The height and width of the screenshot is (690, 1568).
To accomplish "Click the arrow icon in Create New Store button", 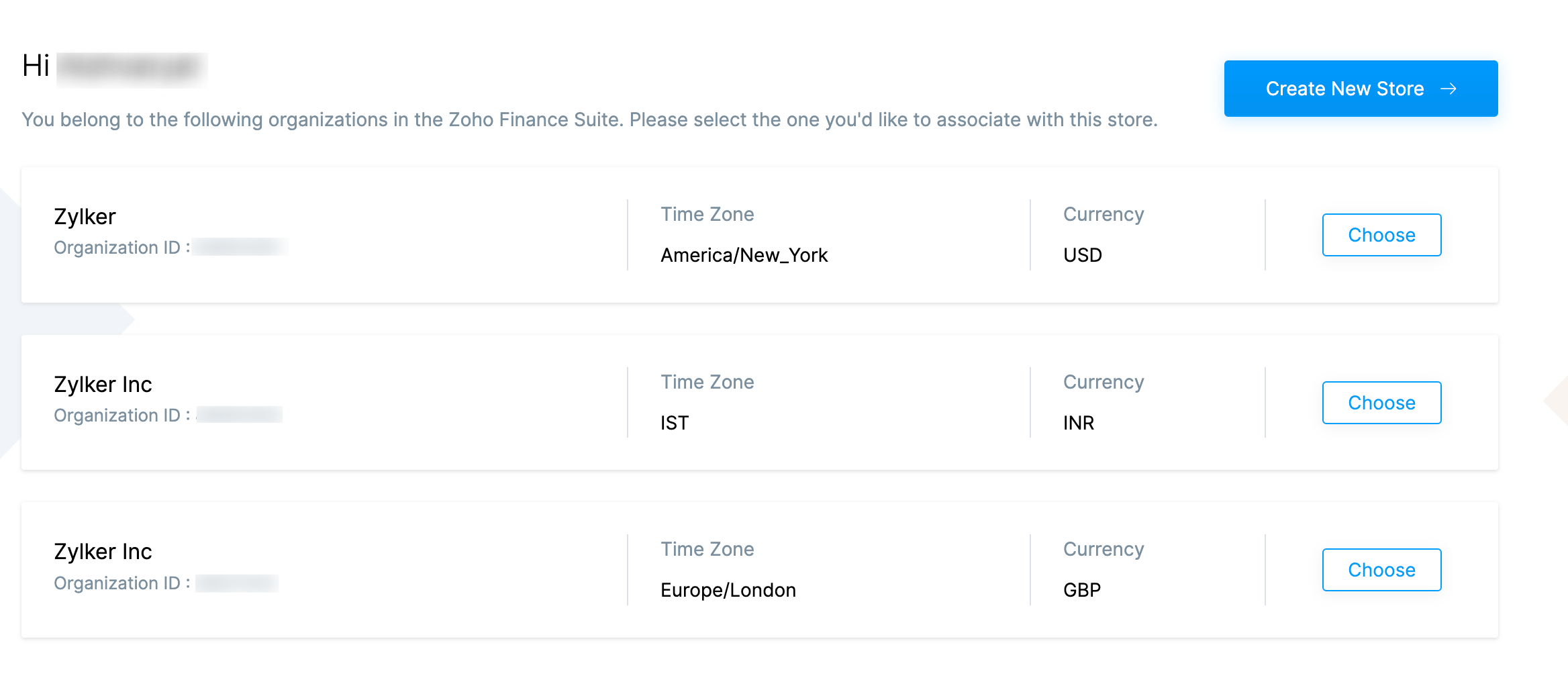I will pyautogui.click(x=1451, y=88).
